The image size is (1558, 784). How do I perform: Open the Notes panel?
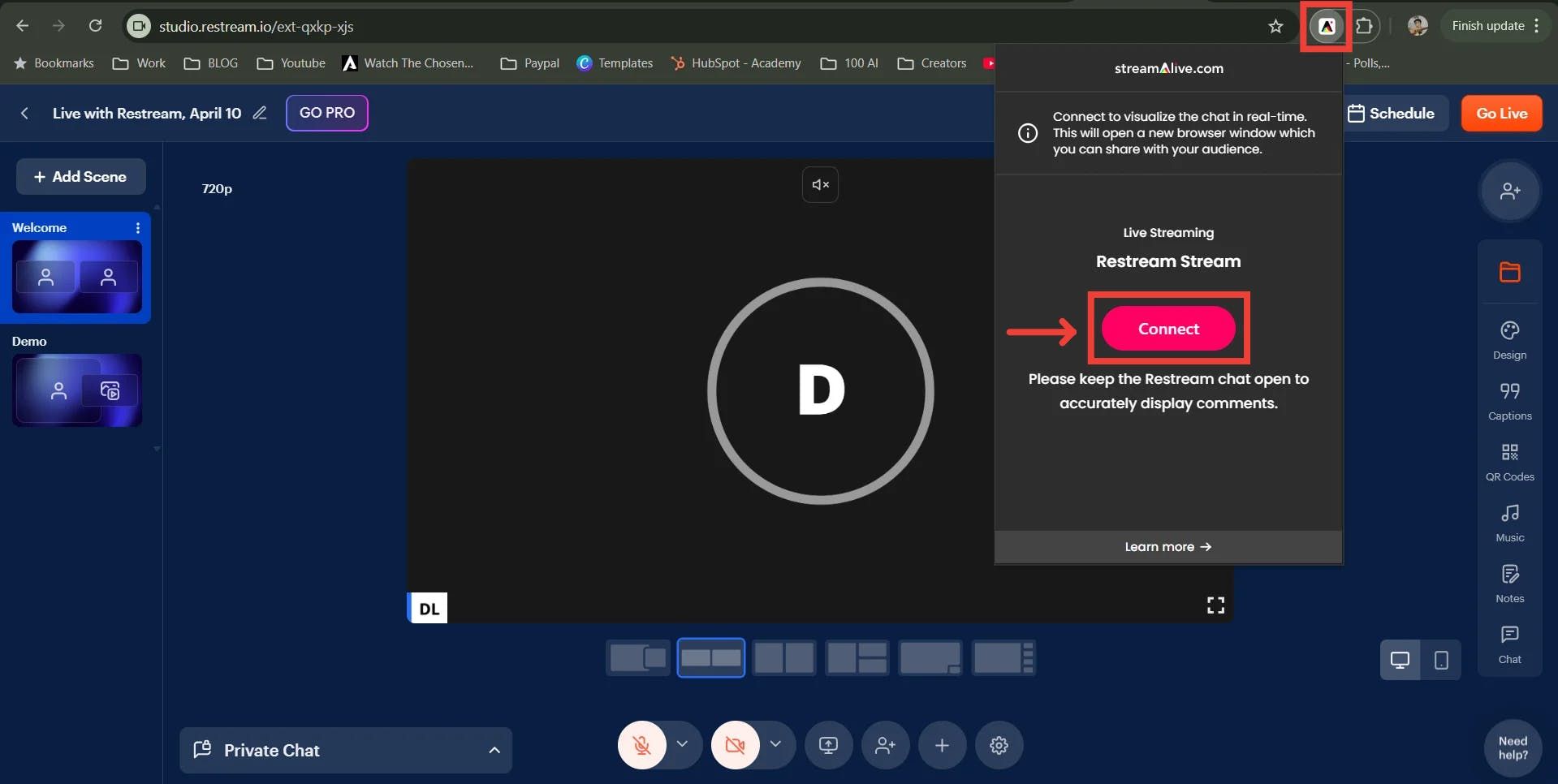pos(1509,584)
